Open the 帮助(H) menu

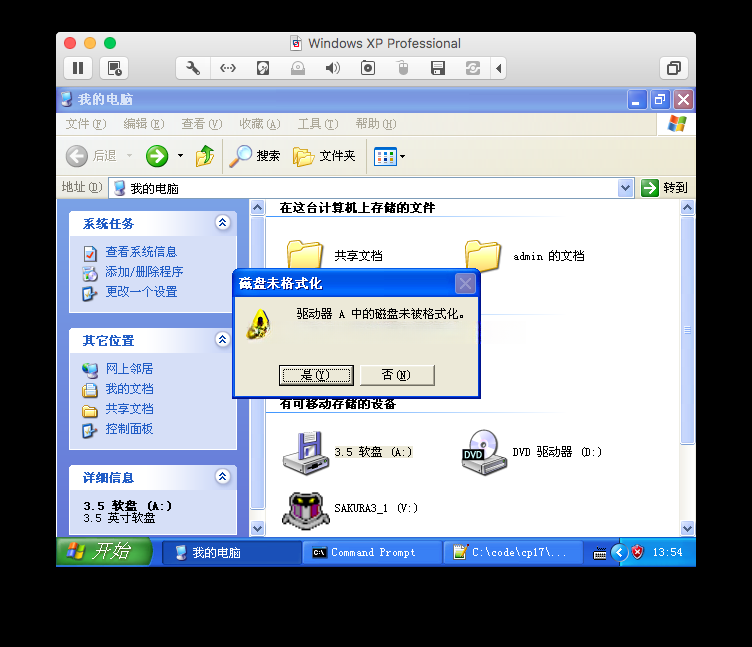(x=376, y=124)
